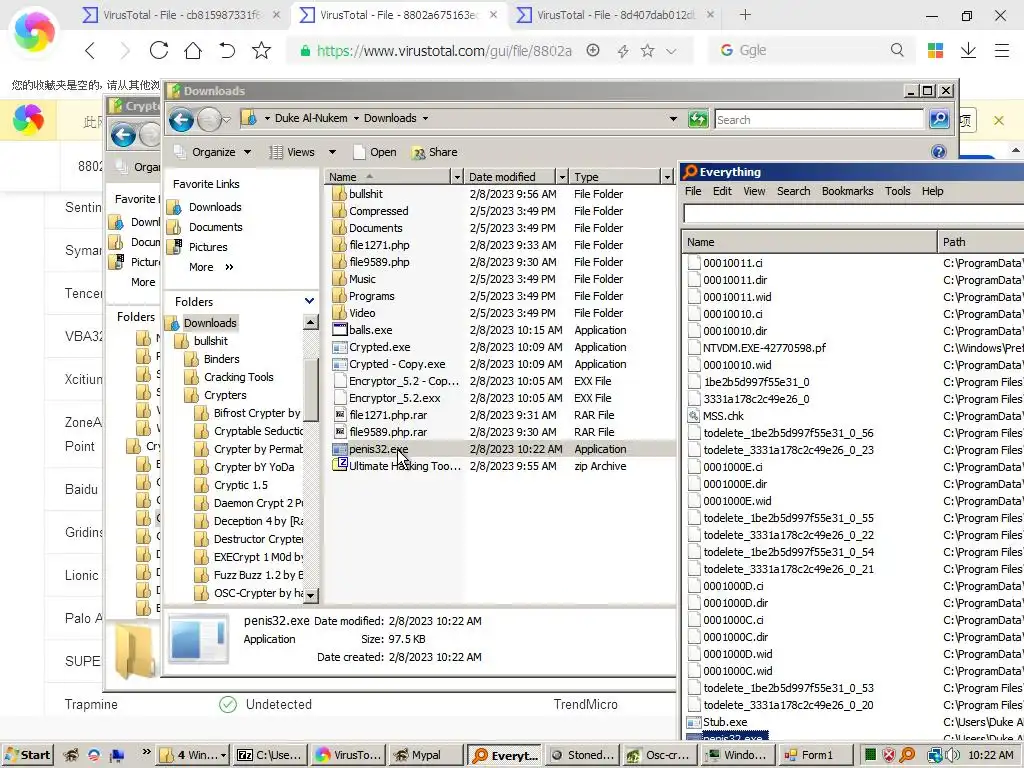Open the Form1 taskbar button
The width and height of the screenshot is (1024, 768).
[816, 755]
